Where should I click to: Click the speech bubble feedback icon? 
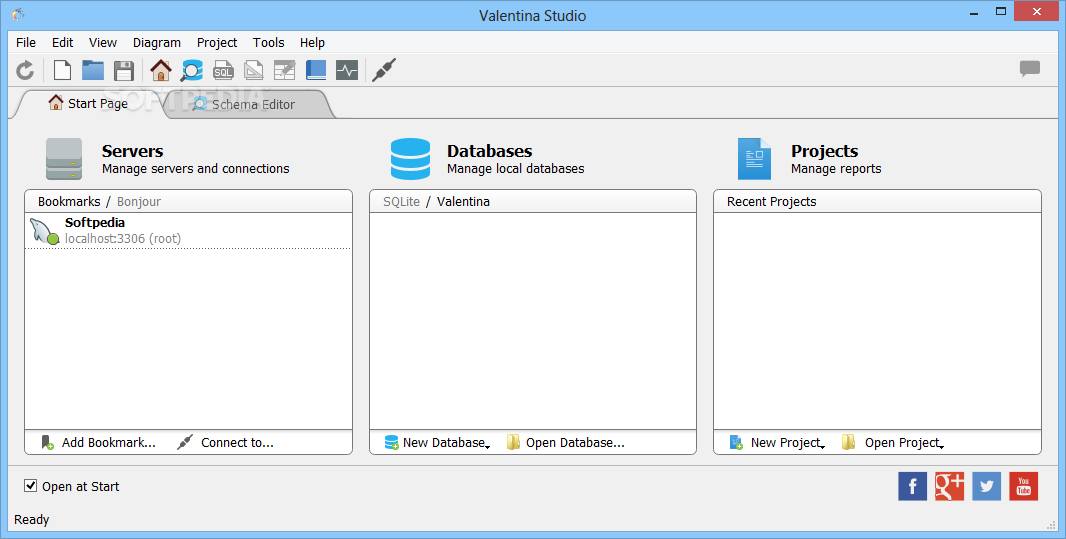1030,68
